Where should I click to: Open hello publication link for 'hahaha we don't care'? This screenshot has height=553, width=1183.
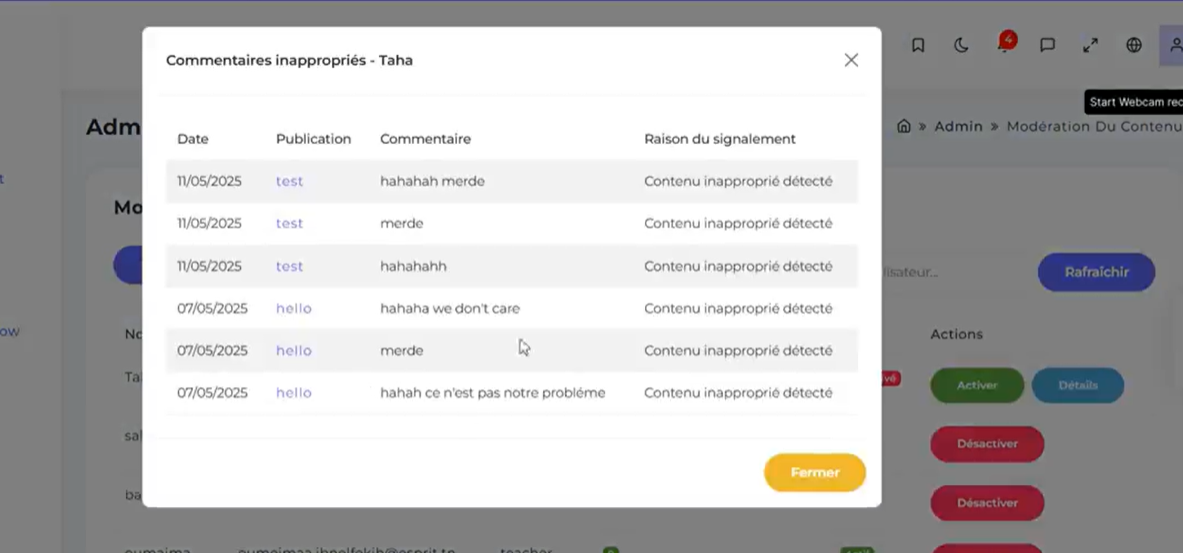(293, 309)
